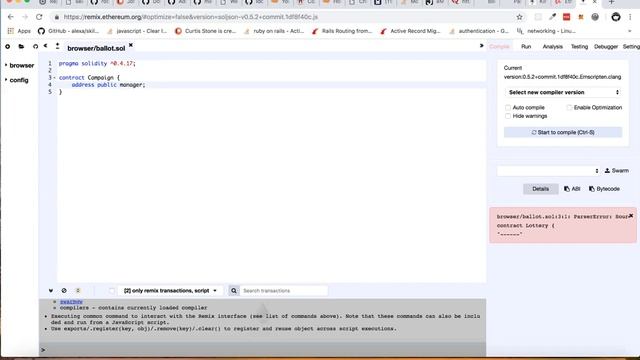Image resolution: width=640 pixels, height=360 pixels.
Task: Open the Active Record Migrations bookmark
Action: pos(410,31)
